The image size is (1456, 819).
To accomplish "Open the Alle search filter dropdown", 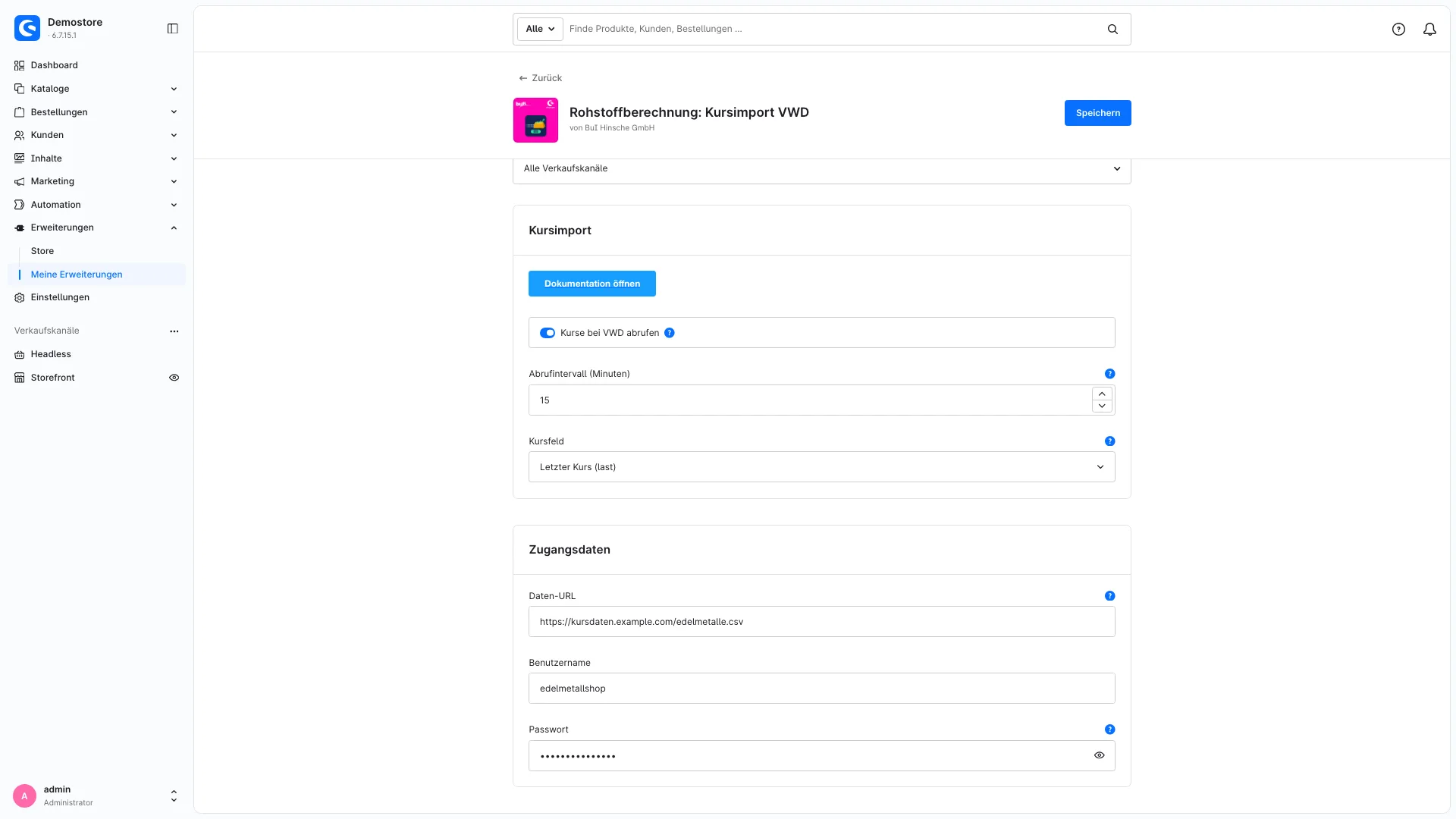I will click(540, 29).
